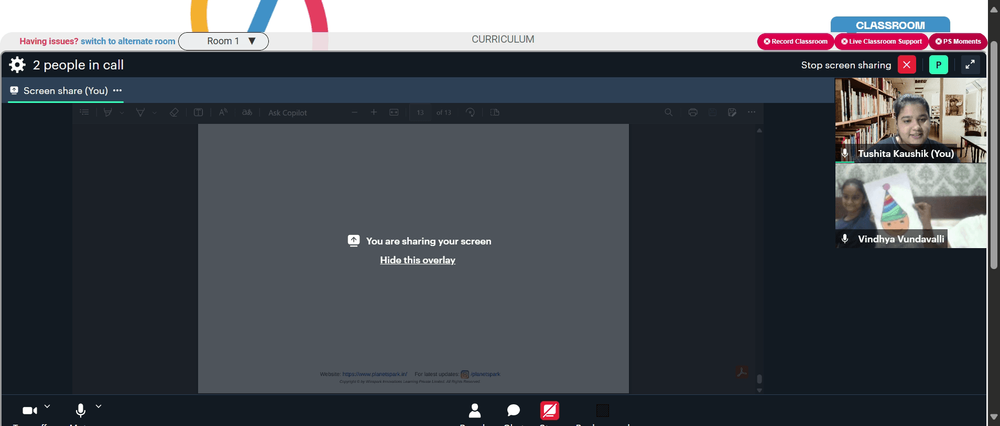Viewport: 1000px width, 426px height.
Task: Select the PDF eraser tool
Action: (173, 112)
